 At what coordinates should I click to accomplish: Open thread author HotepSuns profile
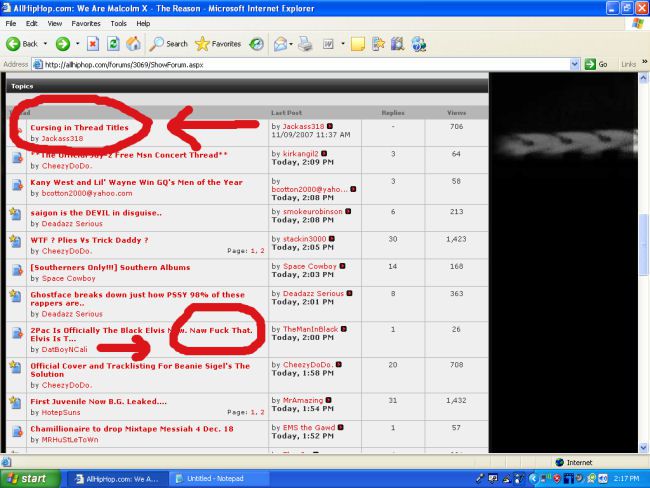pyautogui.click(x=61, y=413)
